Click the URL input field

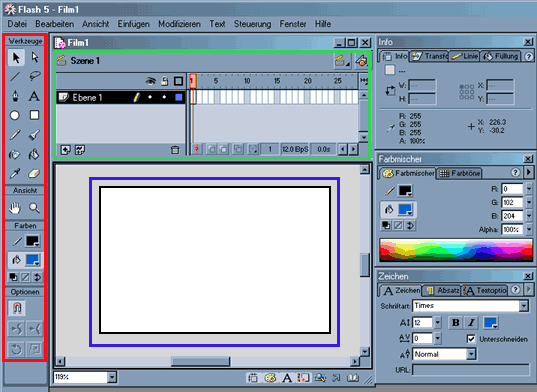471,370
